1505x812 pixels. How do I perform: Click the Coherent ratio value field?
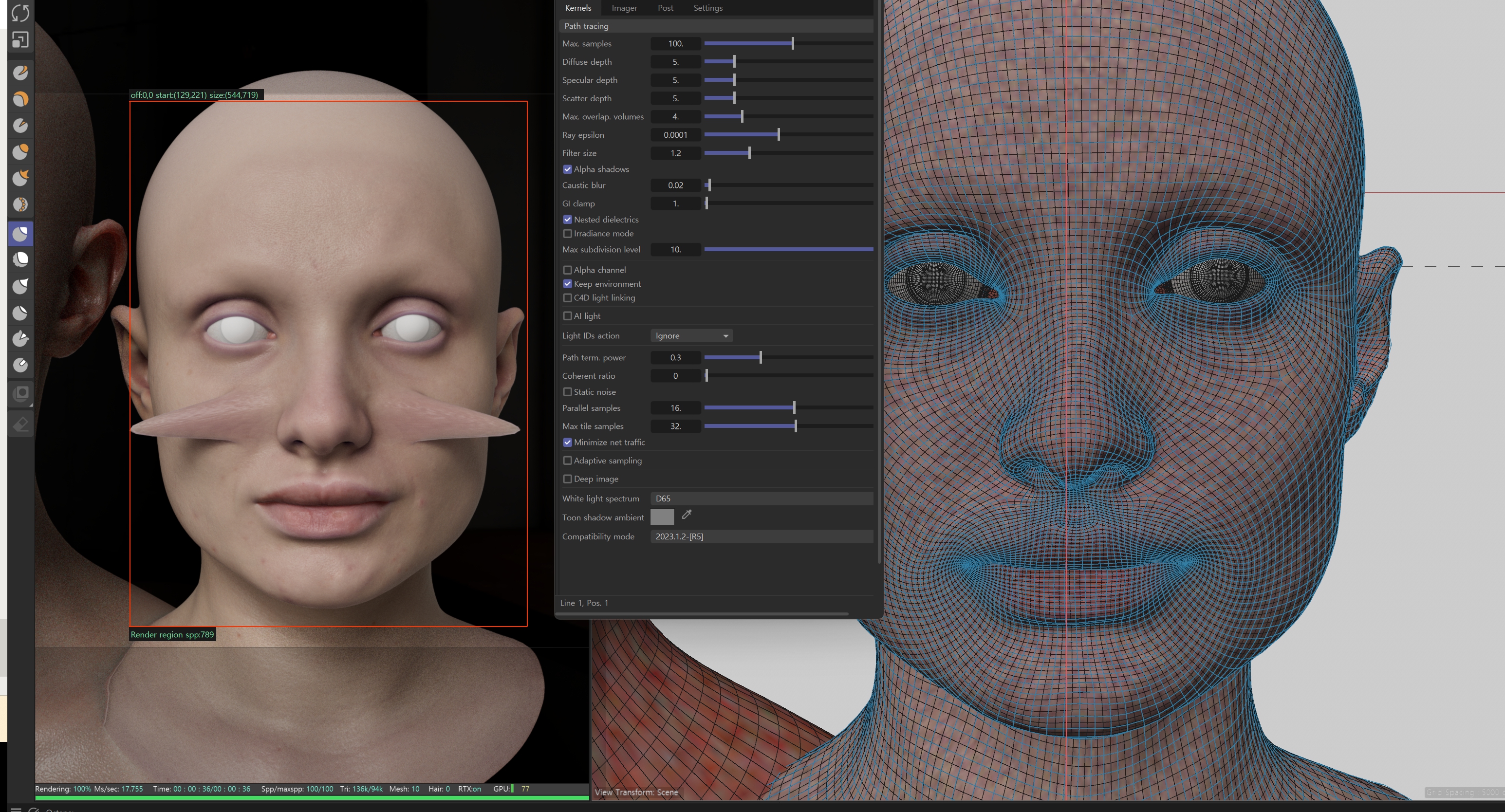click(x=675, y=376)
